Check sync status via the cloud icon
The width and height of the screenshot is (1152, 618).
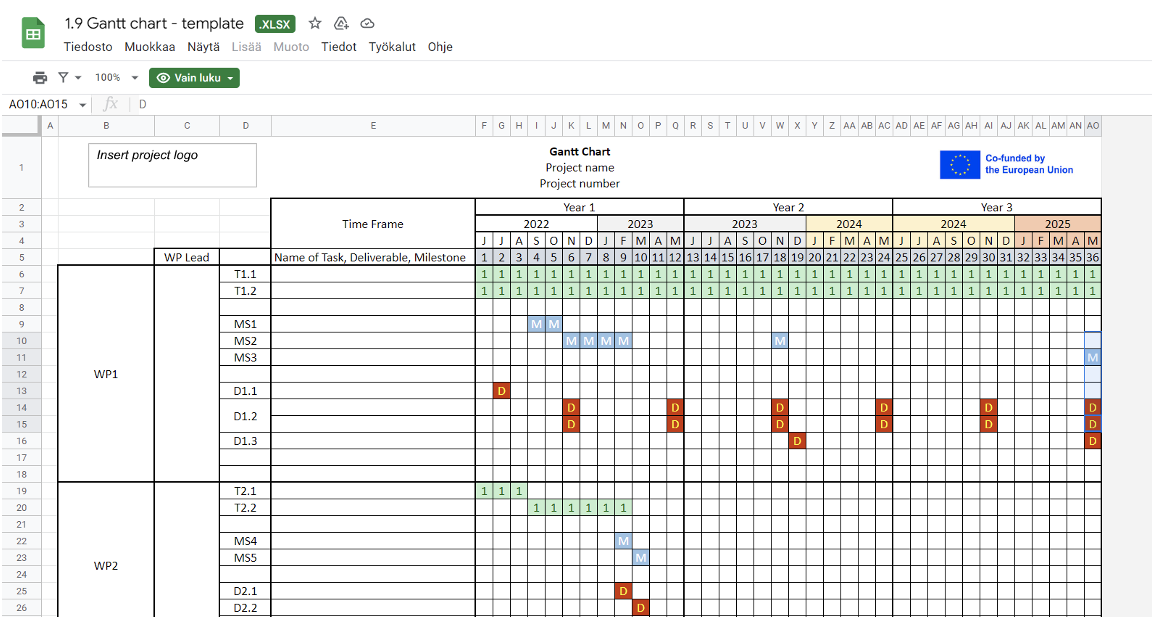point(367,23)
